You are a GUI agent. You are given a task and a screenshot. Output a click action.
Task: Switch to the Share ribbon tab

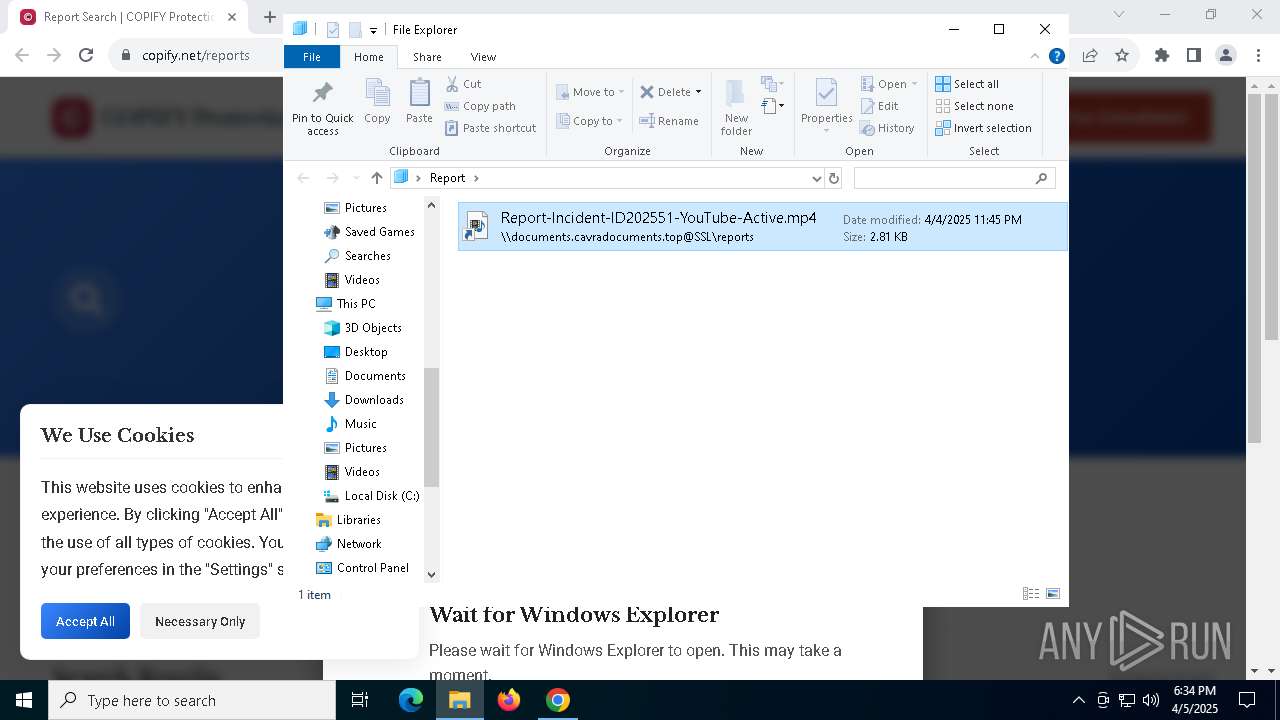[427, 57]
